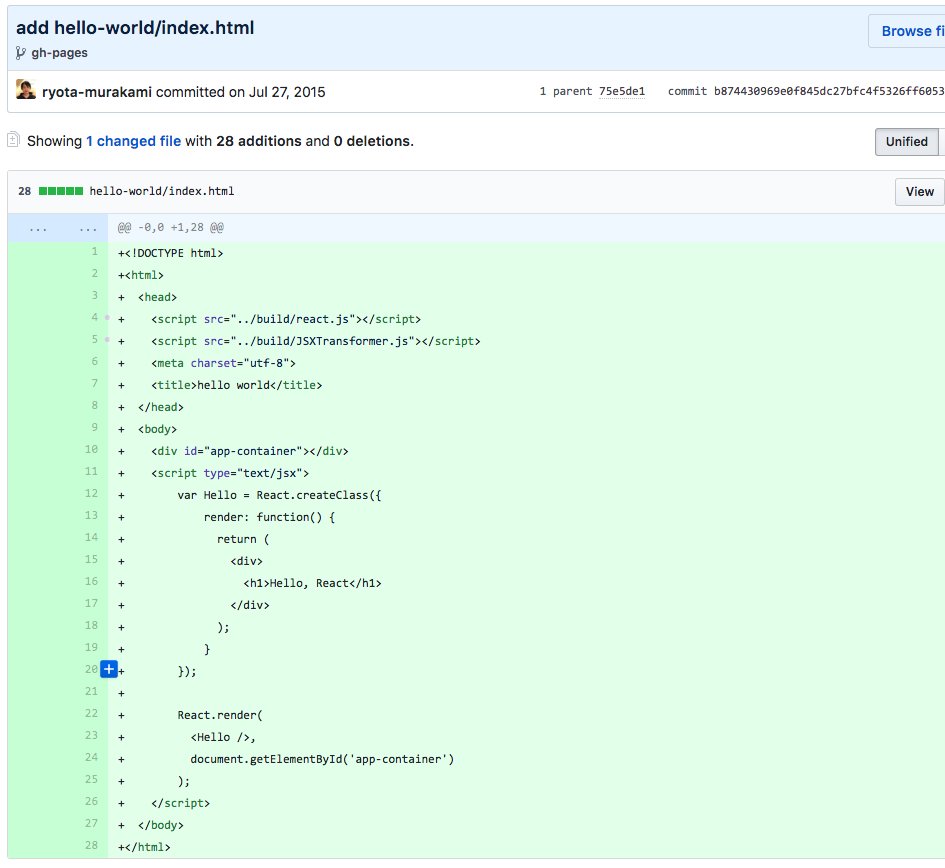
Task: Click the commit hash b874430969e0f845dc27bfc4f5326ff6053
Action: (x=829, y=91)
